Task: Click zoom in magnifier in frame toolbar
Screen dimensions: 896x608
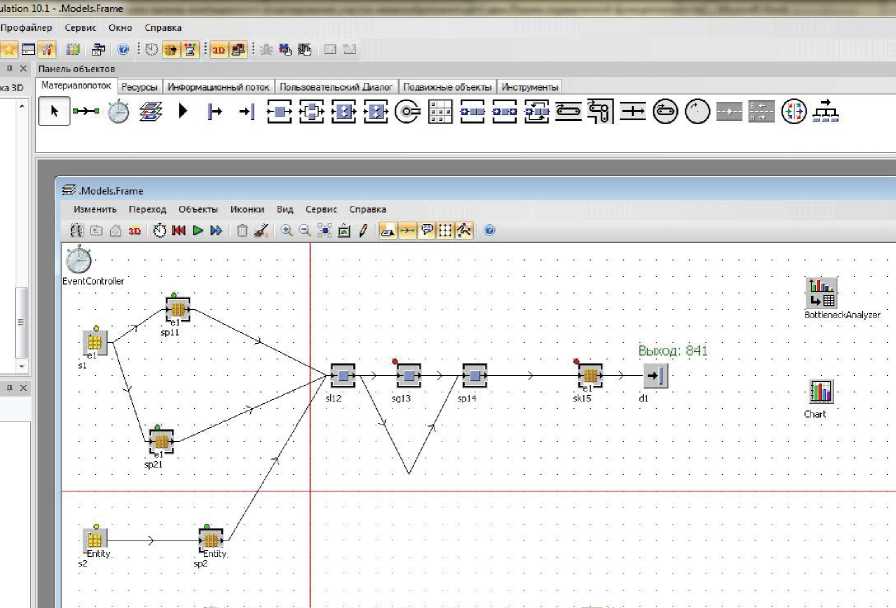Action: (x=287, y=231)
